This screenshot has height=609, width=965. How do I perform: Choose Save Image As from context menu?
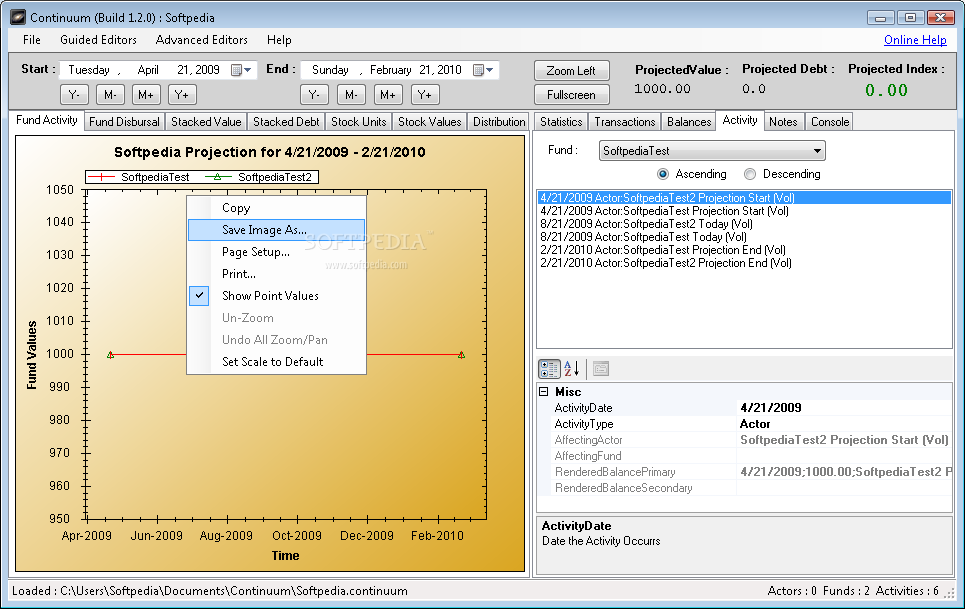point(276,230)
